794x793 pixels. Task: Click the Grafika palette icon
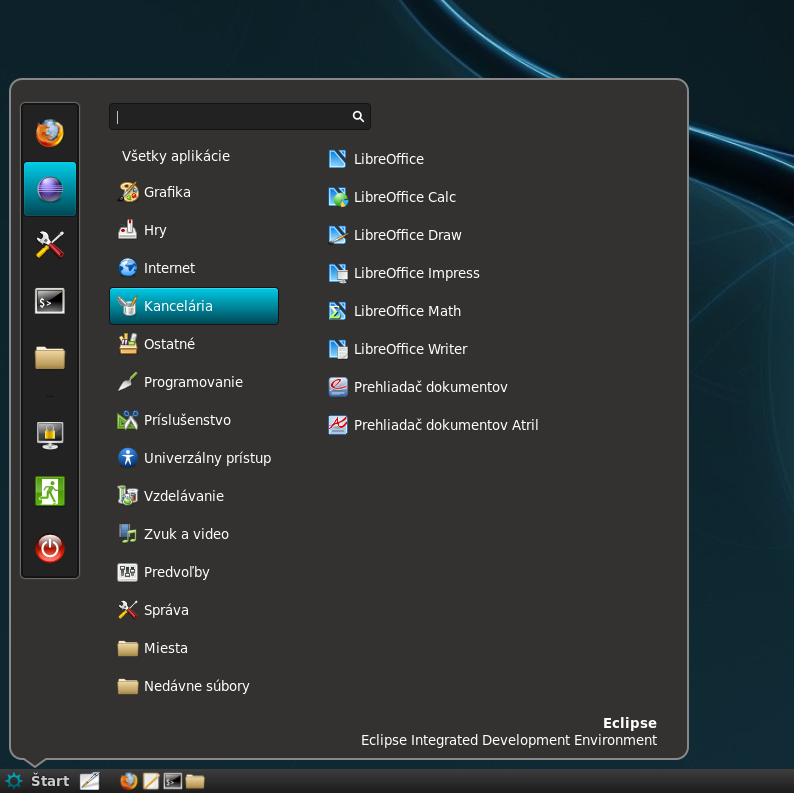click(x=128, y=192)
